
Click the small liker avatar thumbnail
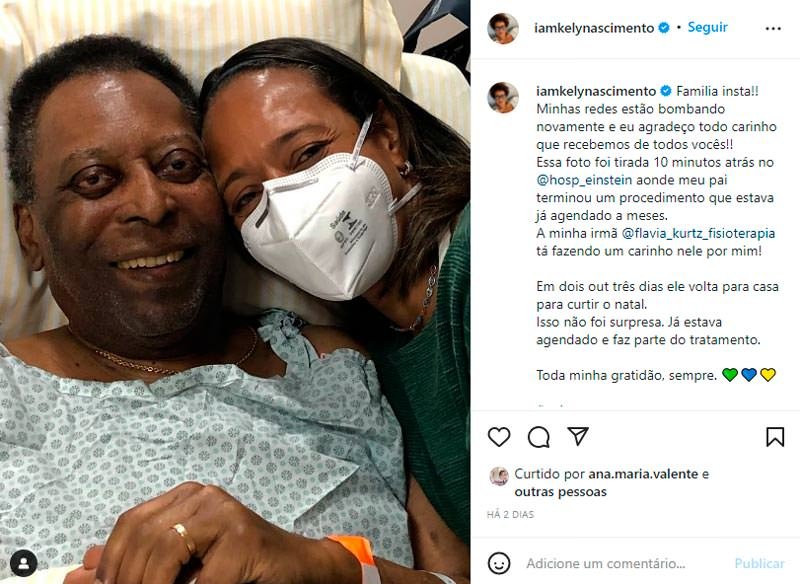coord(499,476)
